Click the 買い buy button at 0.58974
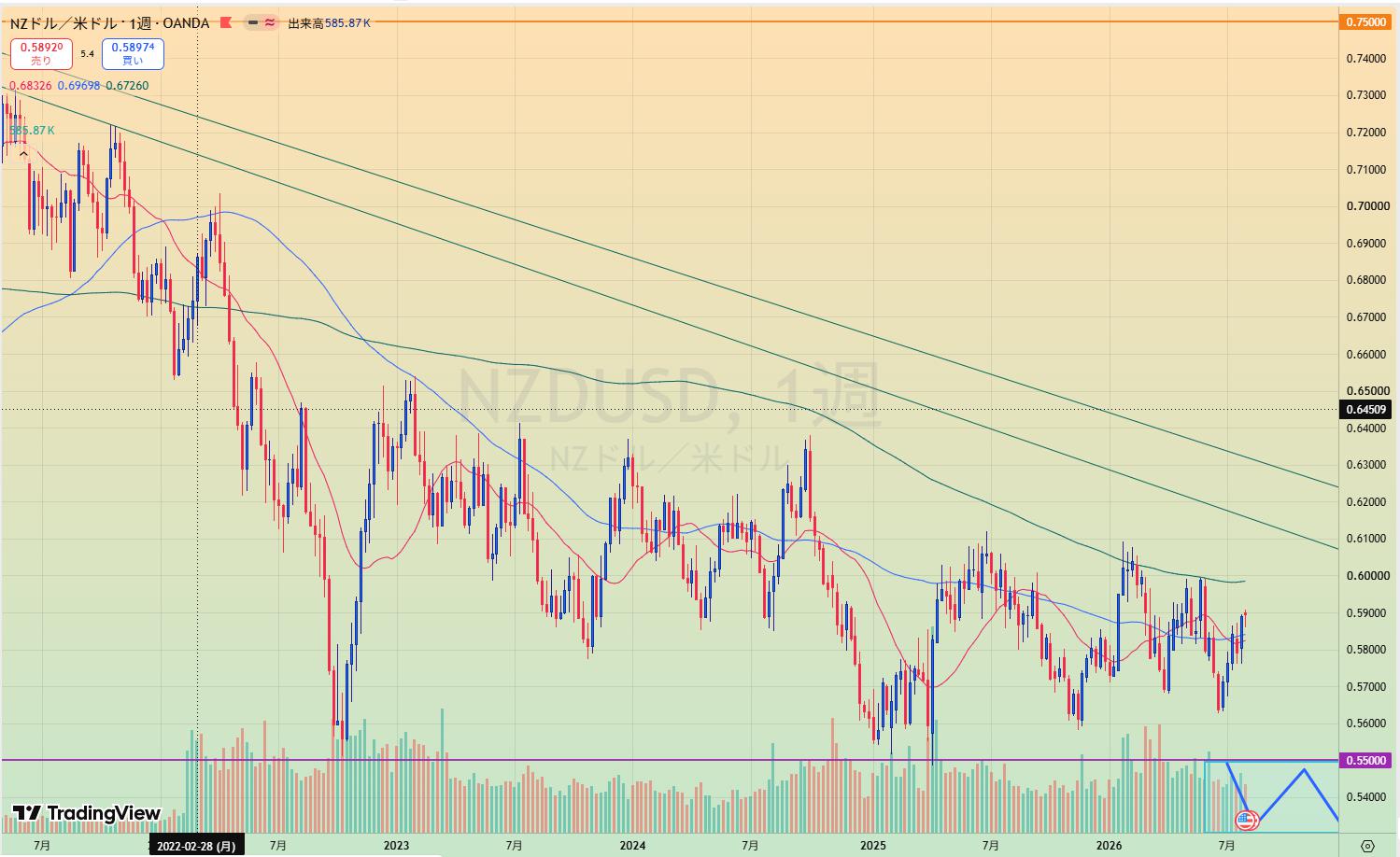The height and width of the screenshot is (857, 1400). [x=133, y=53]
